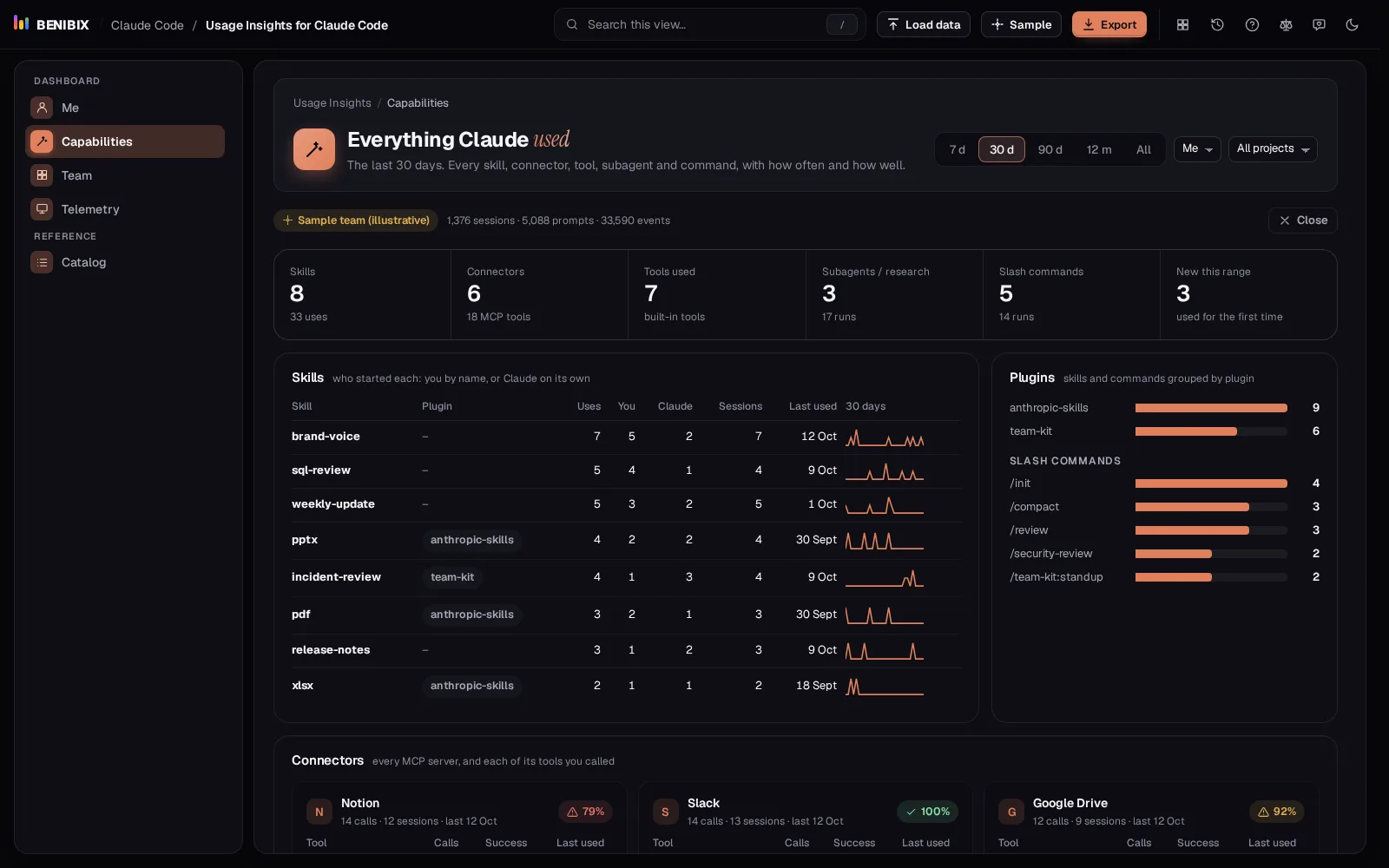This screenshot has width=1389, height=868.
Task: Open the Telemetry dashboard page
Action: (125, 209)
